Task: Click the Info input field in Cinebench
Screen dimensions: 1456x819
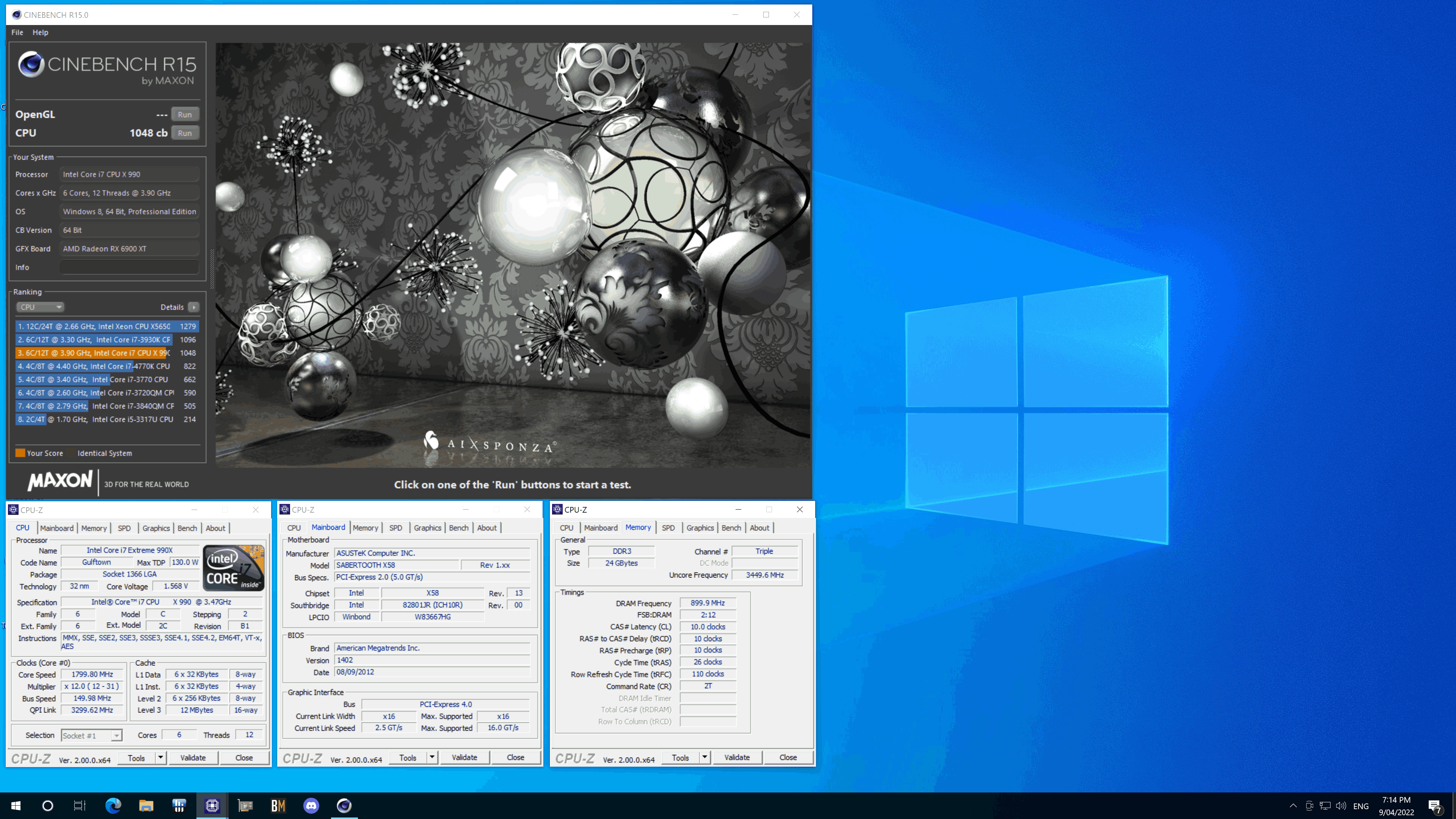Action: [x=129, y=267]
